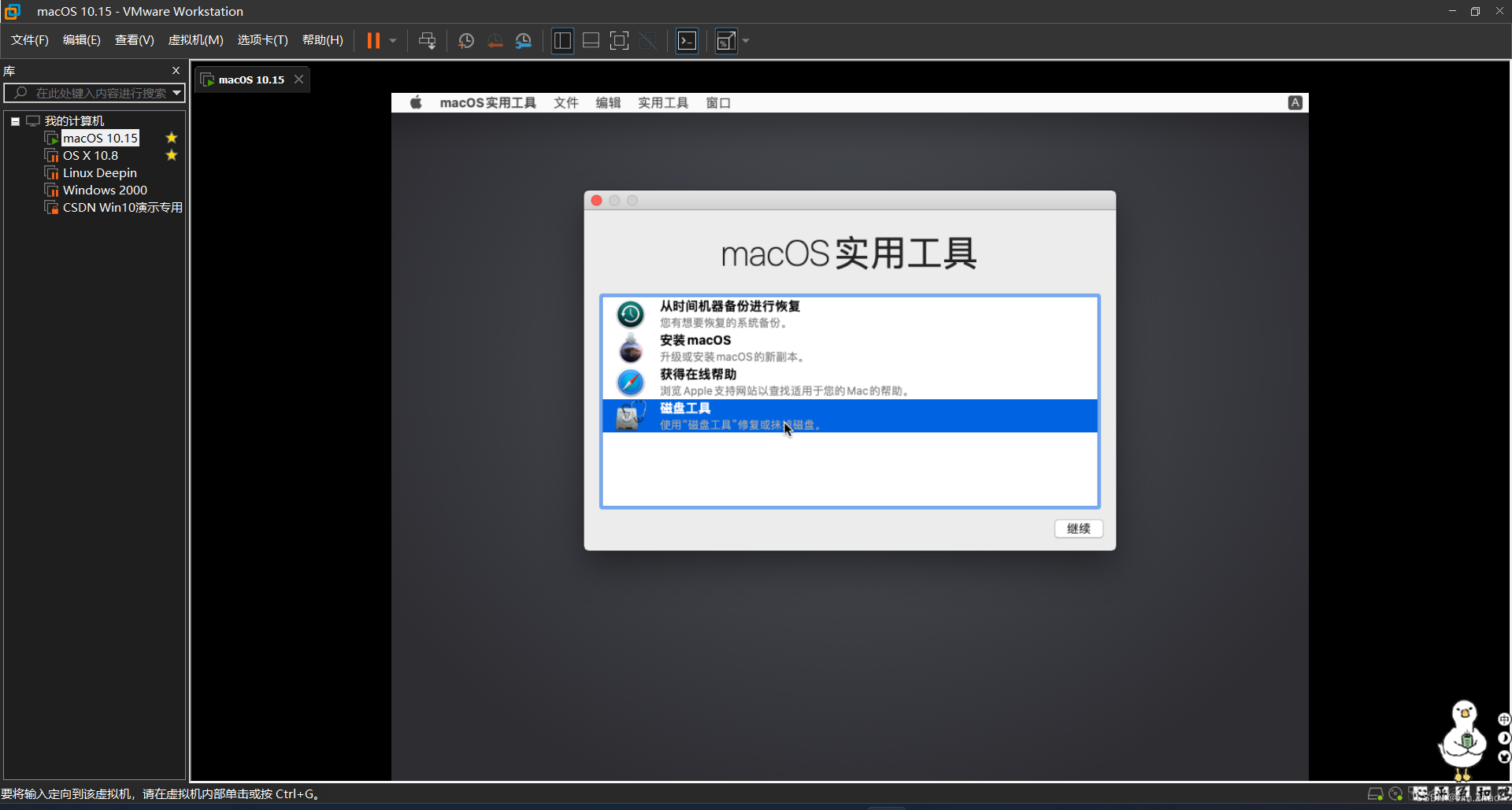This screenshot has width=1512, height=810.
Task: Click the Safari compass icon
Action: 630,383
